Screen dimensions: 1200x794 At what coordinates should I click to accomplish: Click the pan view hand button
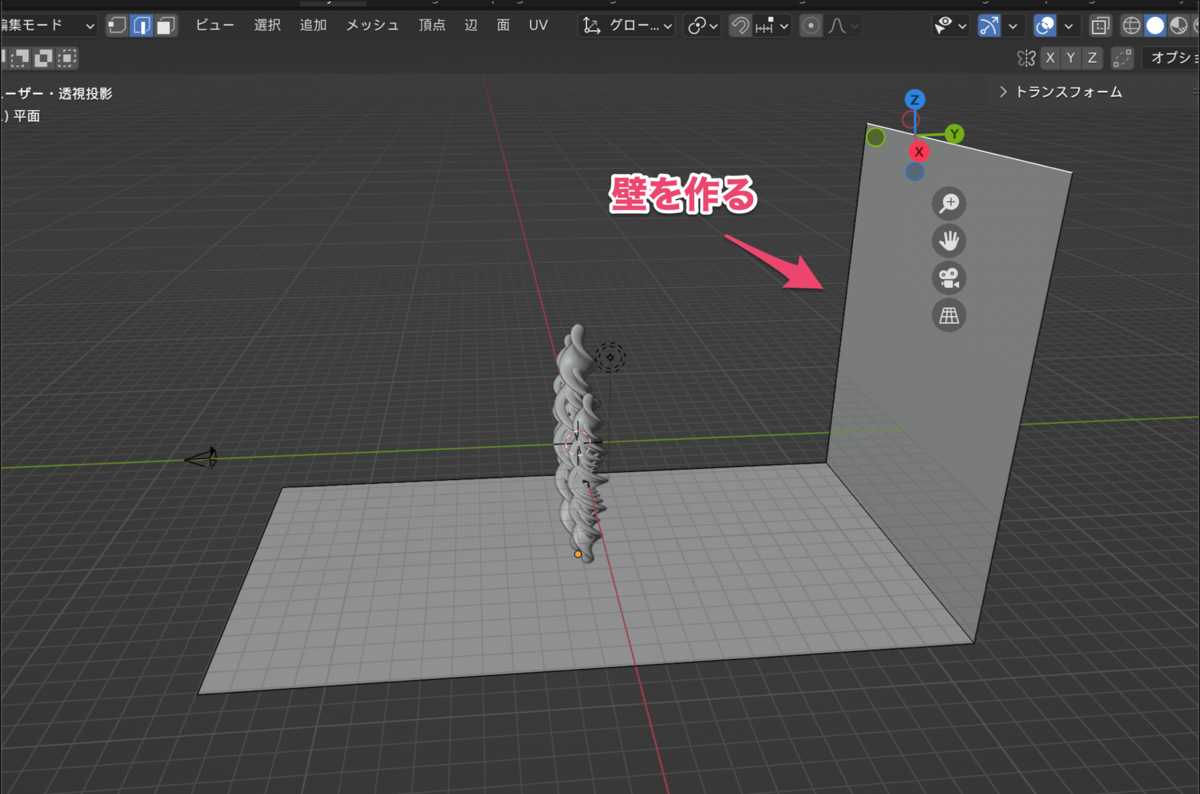[948, 241]
